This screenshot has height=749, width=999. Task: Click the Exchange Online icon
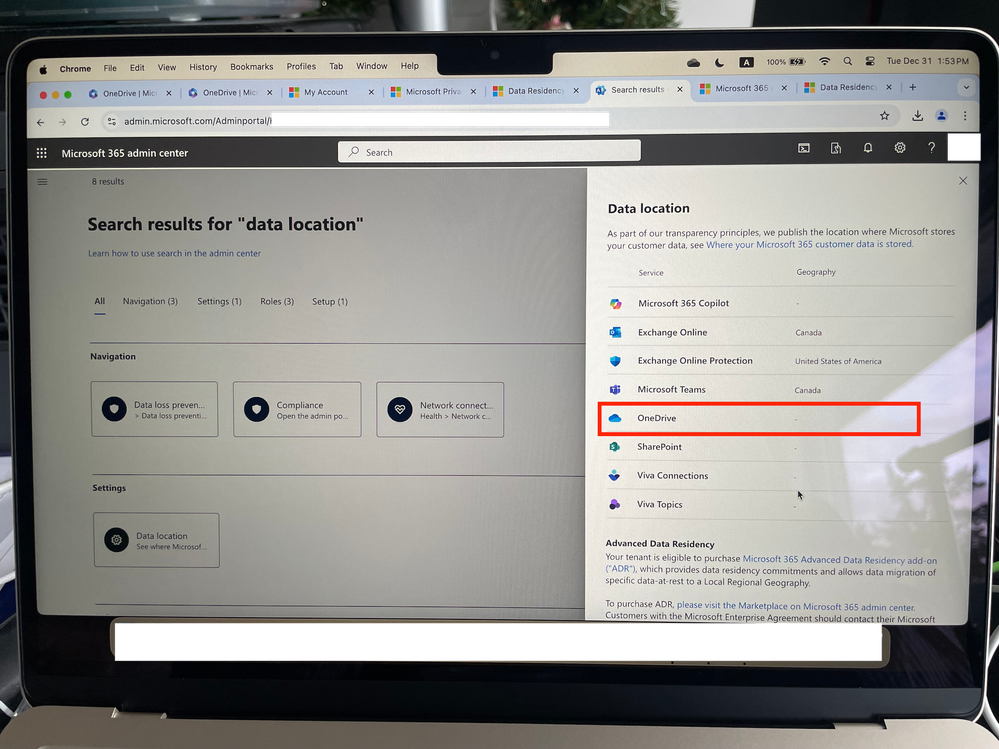(x=615, y=332)
